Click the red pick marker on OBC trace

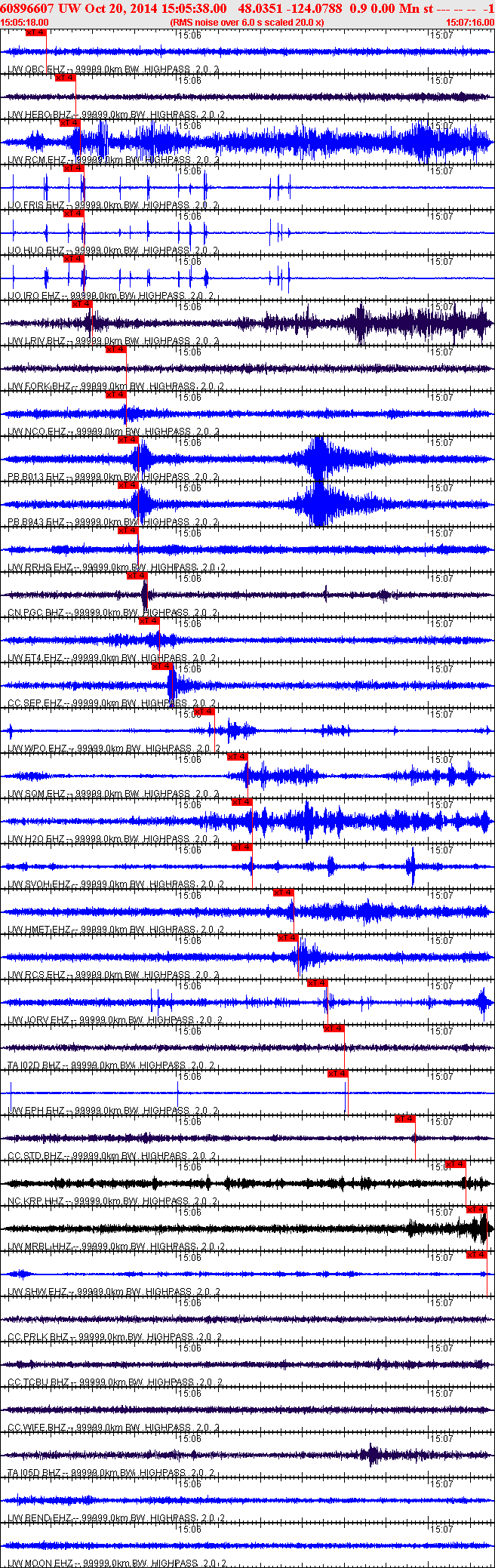[35, 32]
